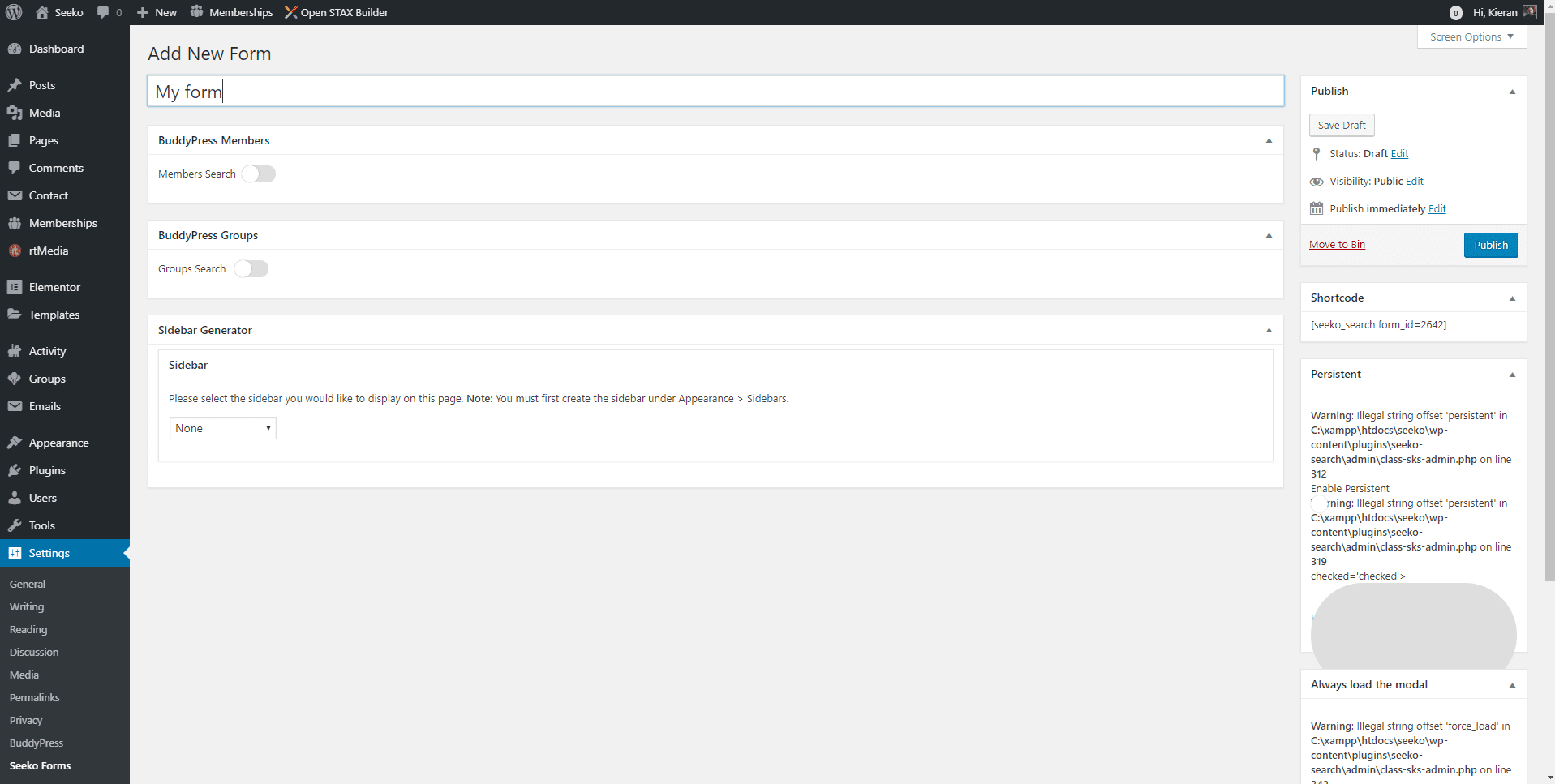Open Reading settings submenu item
Image resolution: width=1555 pixels, height=784 pixels.
pyautogui.click(x=28, y=629)
